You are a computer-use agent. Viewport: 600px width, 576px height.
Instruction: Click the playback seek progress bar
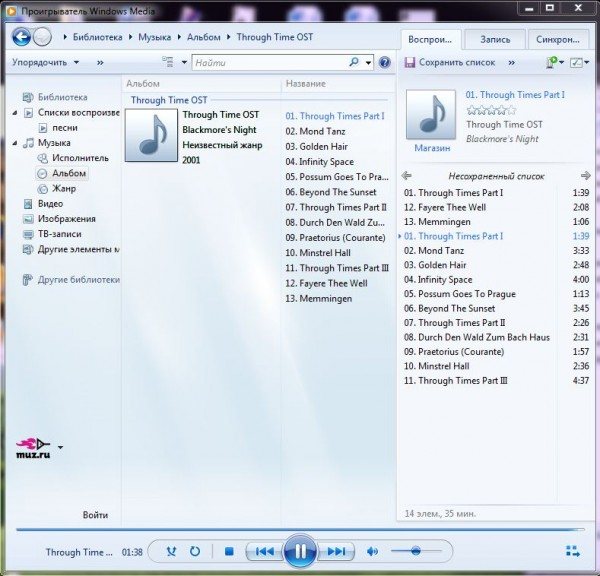300,530
